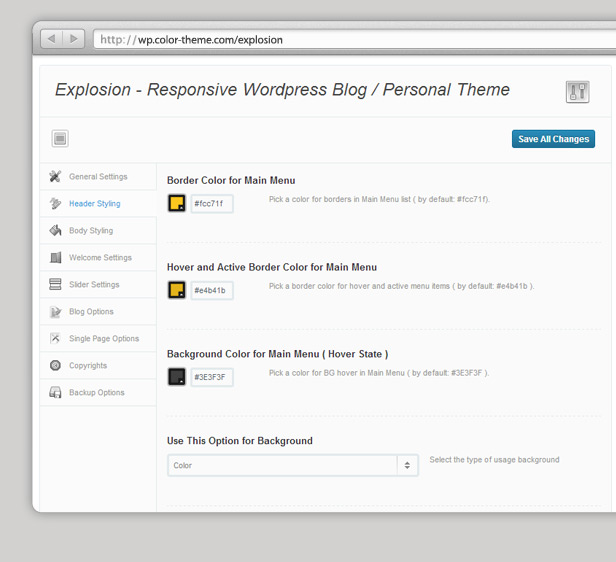Click the Explosion theme title heading
Screen dimensions: 616x562
282,90
